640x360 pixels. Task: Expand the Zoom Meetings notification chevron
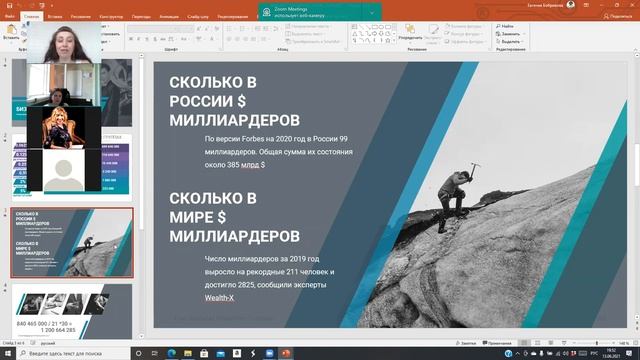(x=372, y=12)
